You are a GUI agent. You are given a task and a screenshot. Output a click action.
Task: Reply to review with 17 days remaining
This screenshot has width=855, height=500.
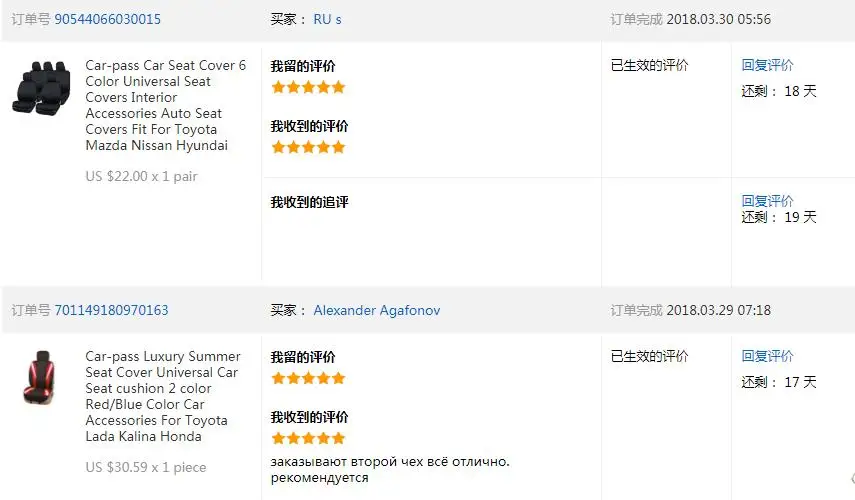[x=767, y=357]
